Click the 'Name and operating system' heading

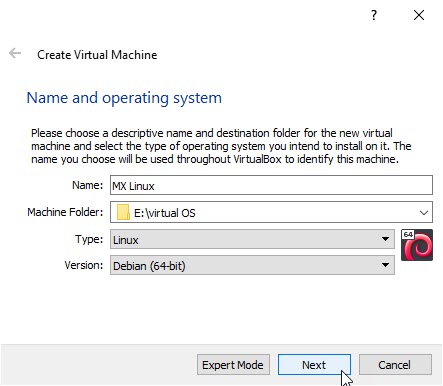coord(124,98)
